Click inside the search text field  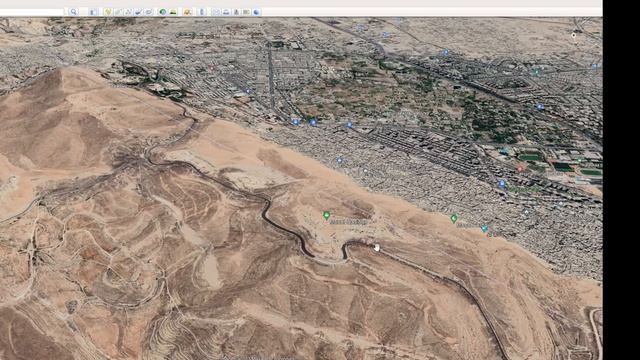pos(32,12)
